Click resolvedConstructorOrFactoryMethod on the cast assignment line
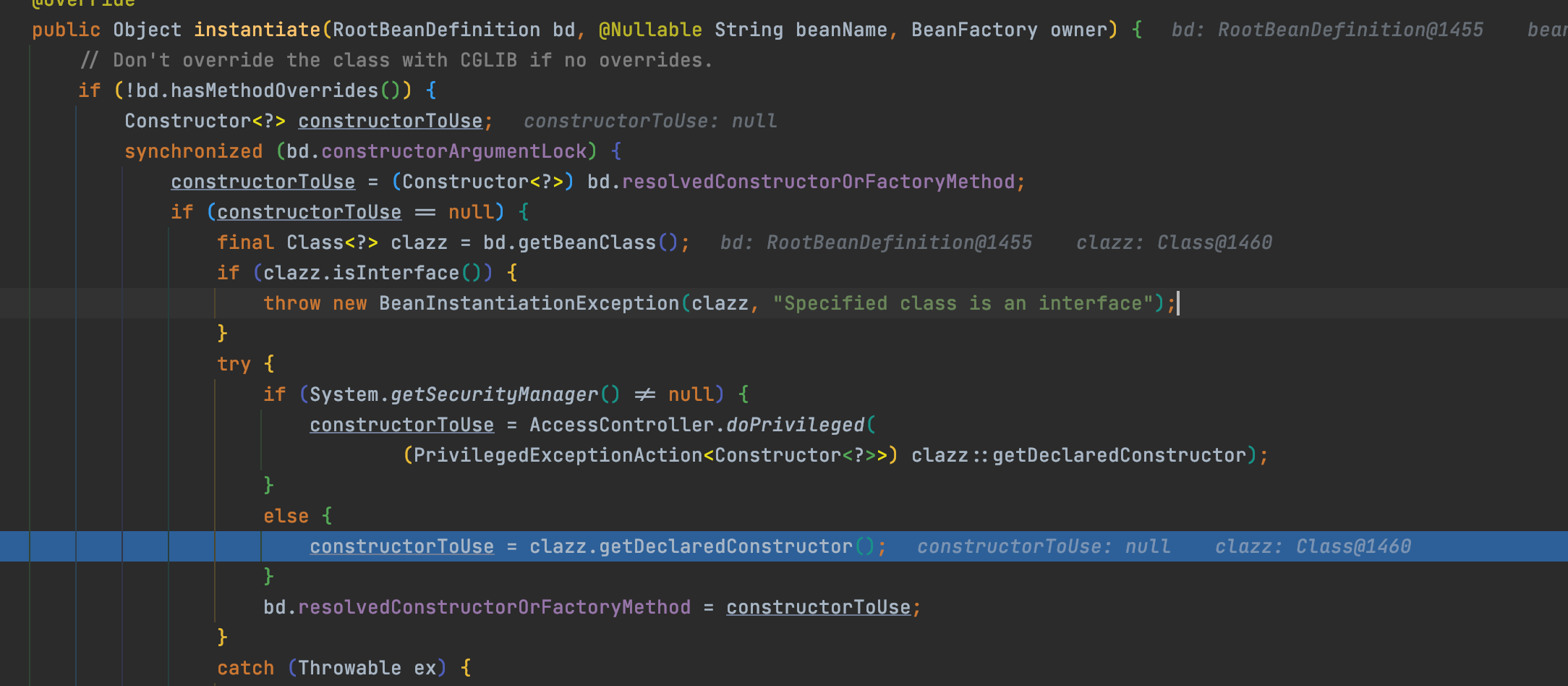 (x=818, y=182)
